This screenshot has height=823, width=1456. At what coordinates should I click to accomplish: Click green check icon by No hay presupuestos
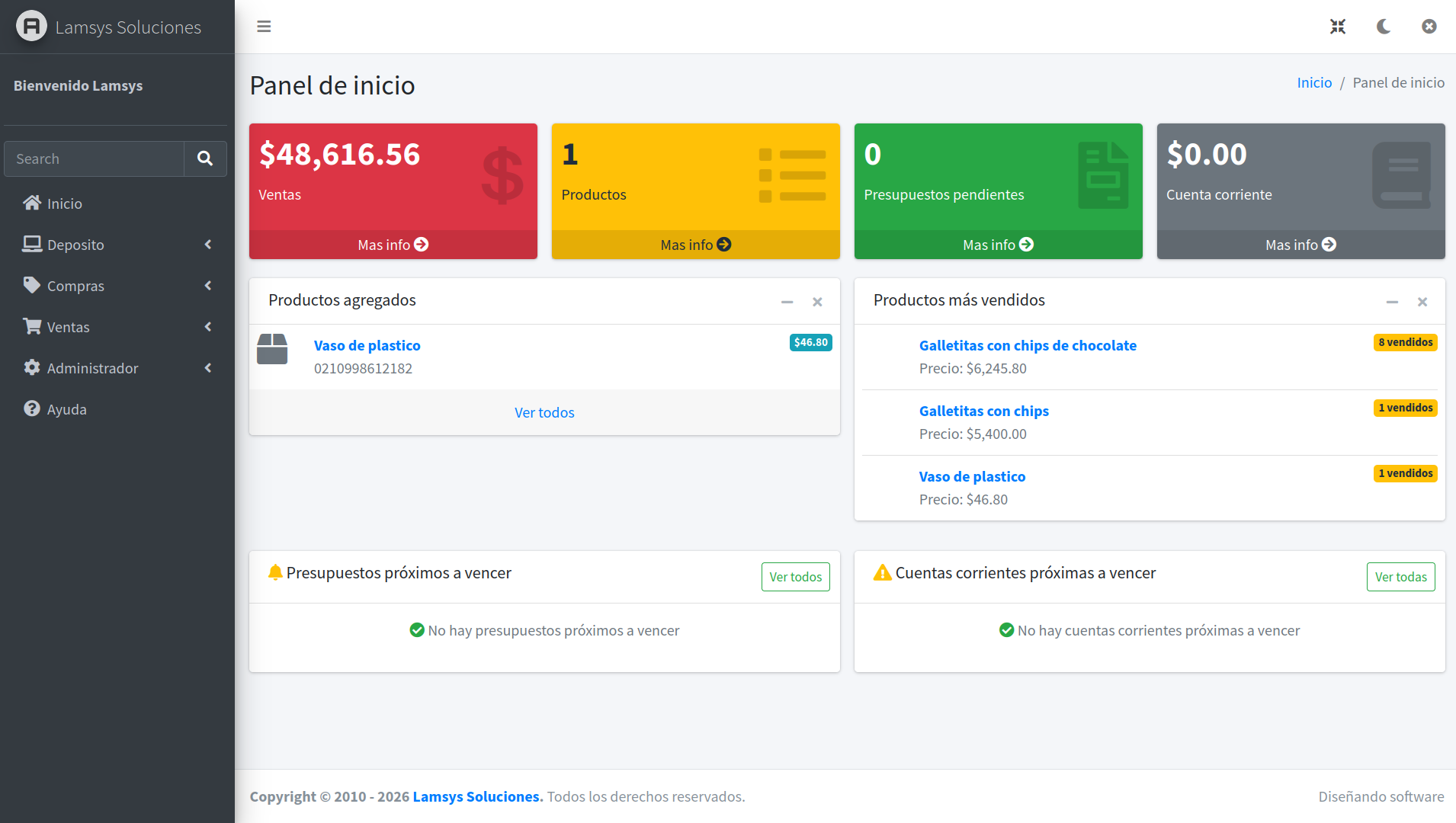[x=417, y=630]
